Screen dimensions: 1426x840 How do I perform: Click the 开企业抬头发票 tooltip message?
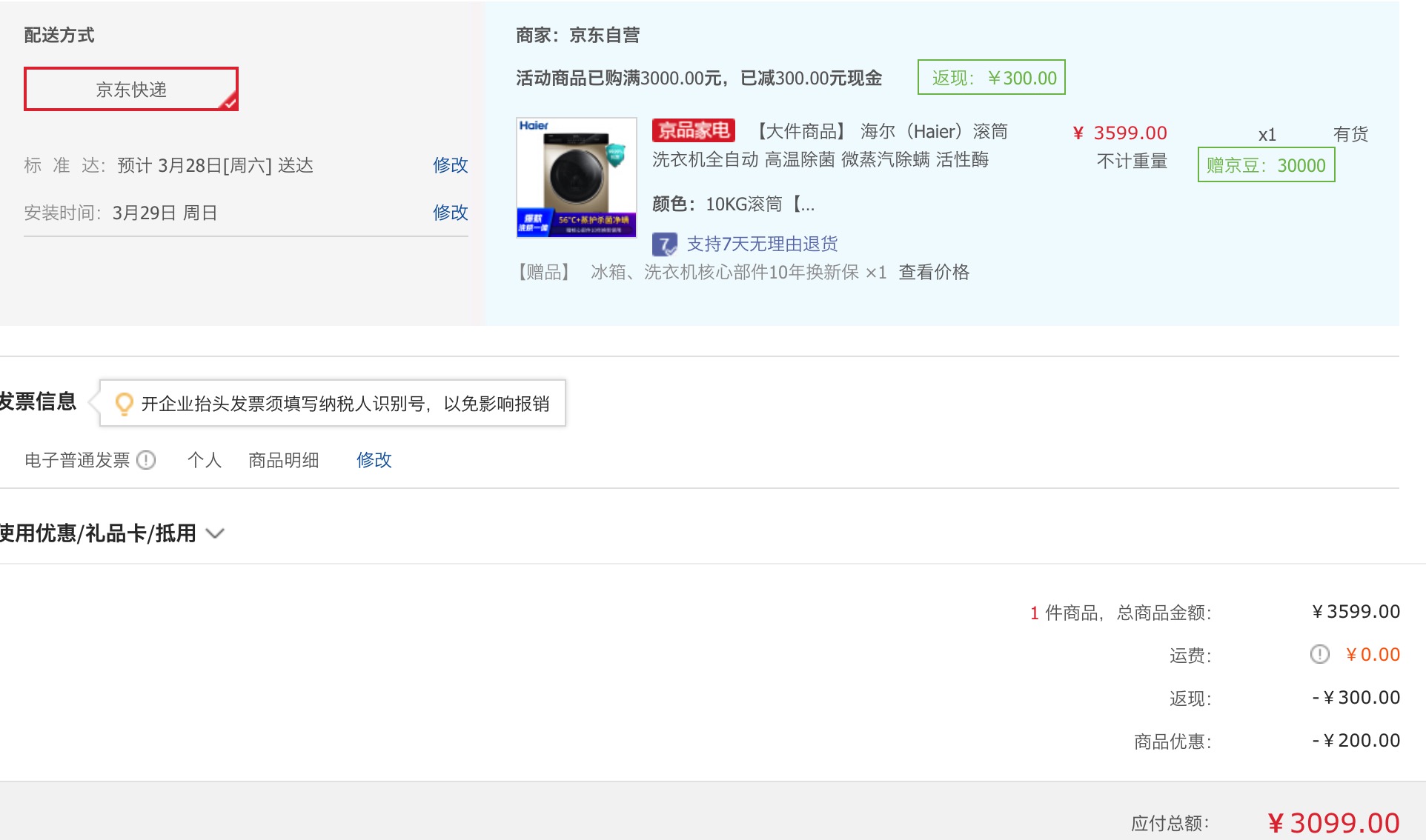(345, 404)
